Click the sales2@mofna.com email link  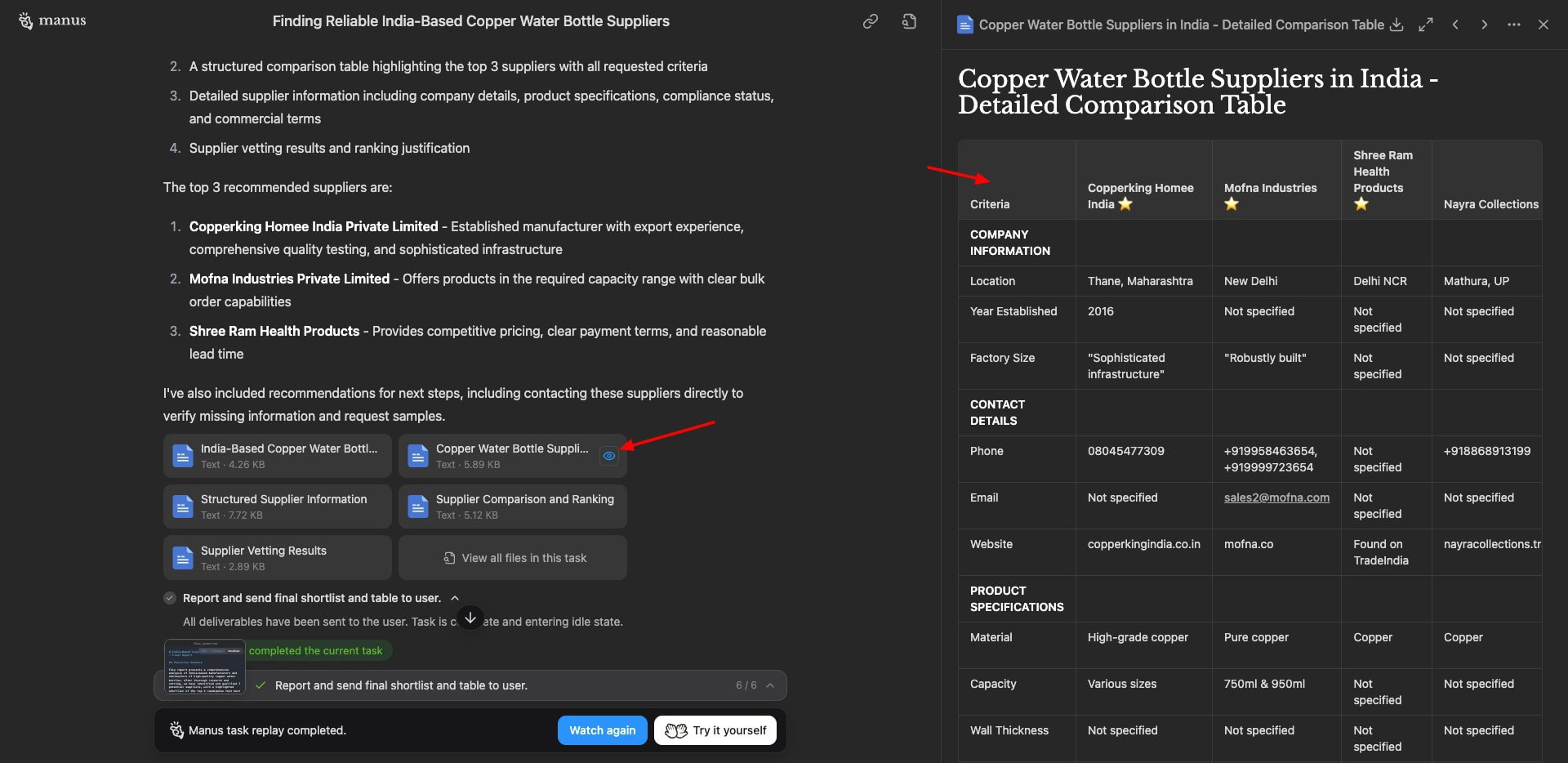[x=1276, y=498]
